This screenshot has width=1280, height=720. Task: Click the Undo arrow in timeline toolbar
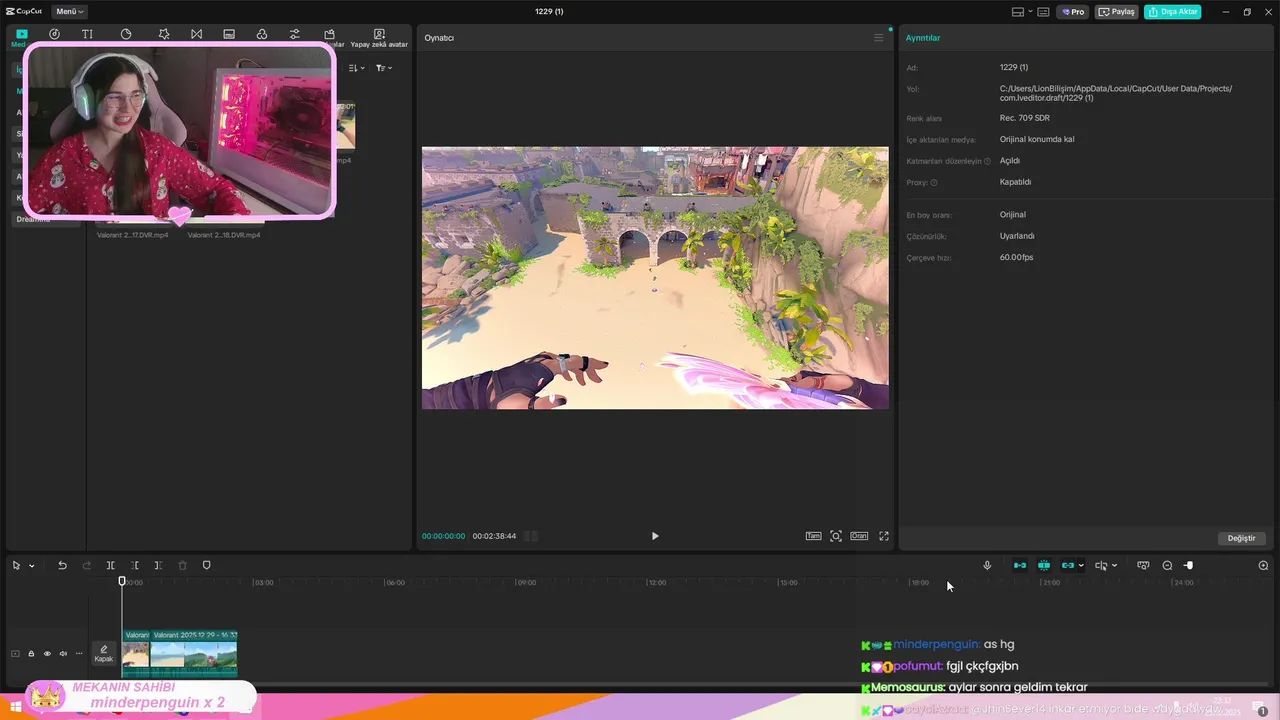62,565
